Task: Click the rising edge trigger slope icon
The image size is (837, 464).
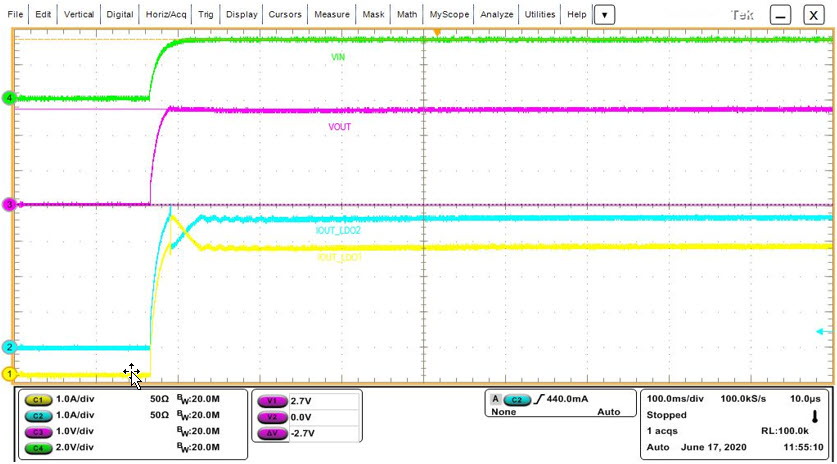Action: coord(539,399)
